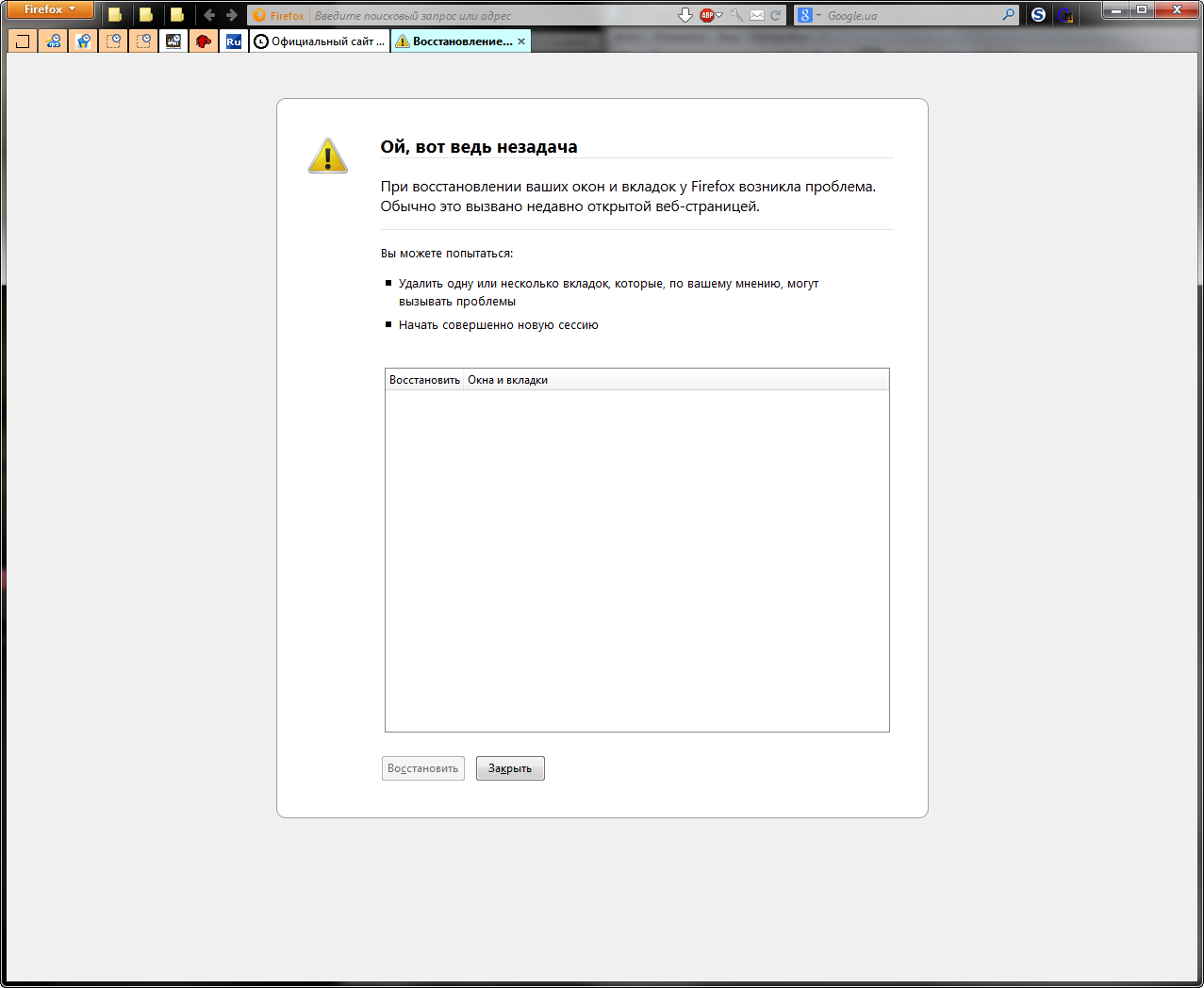Close the Восстановление session tab

coord(521,41)
